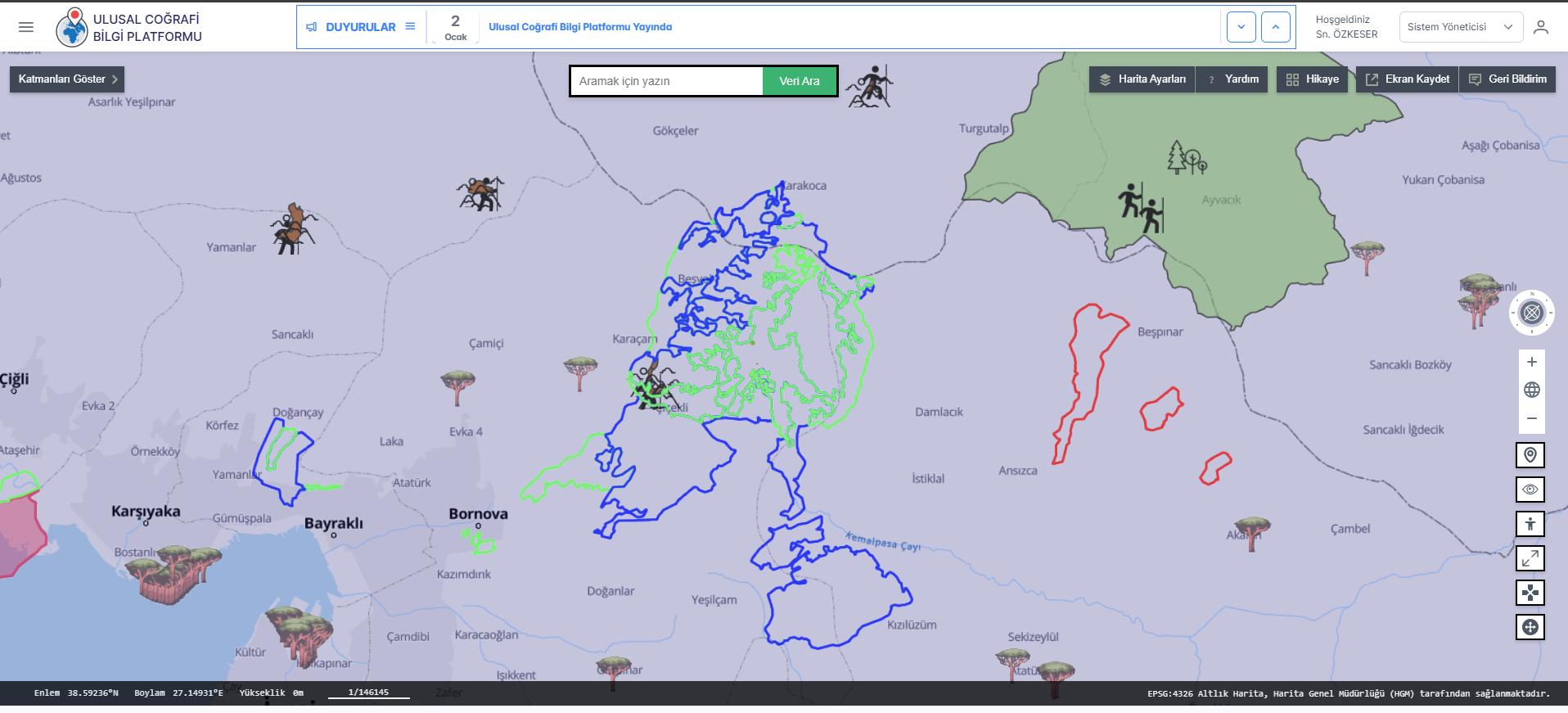The width and height of the screenshot is (1568, 713).
Task: Zoom in with the plus button
Action: 1531,362
